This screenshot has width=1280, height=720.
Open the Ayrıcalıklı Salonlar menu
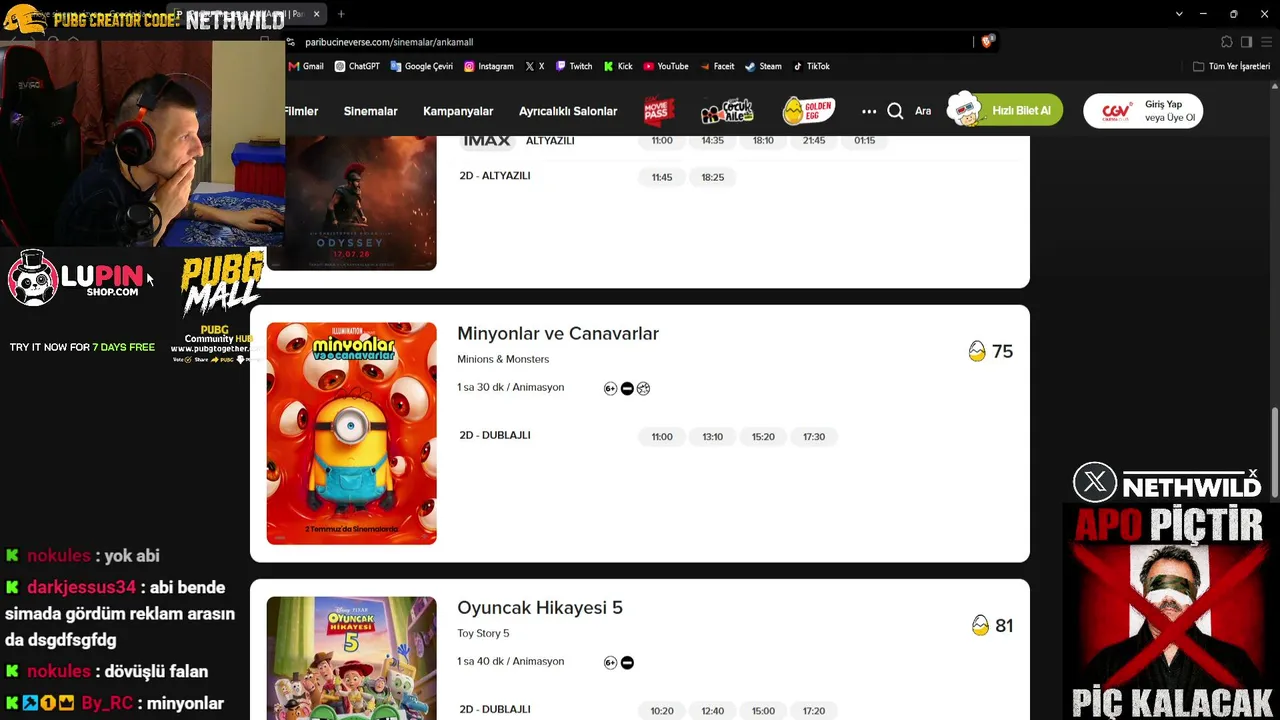pyautogui.click(x=568, y=111)
